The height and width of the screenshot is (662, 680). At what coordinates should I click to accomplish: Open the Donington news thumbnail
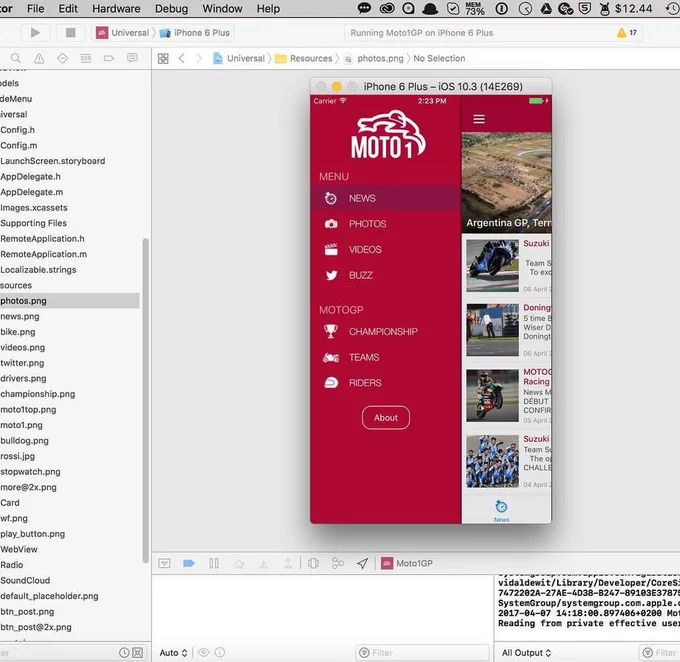coord(492,330)
